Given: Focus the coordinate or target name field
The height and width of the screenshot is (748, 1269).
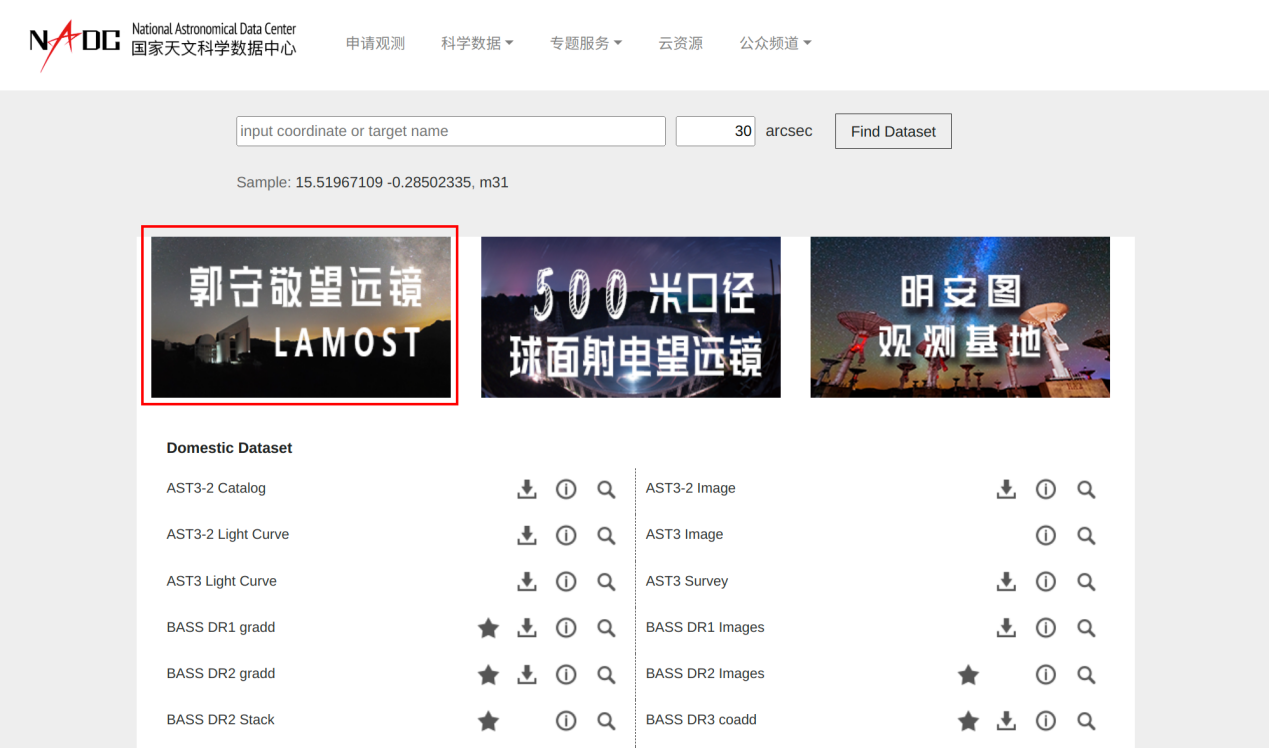Looking at the screenshot, I should pos(451,131).
